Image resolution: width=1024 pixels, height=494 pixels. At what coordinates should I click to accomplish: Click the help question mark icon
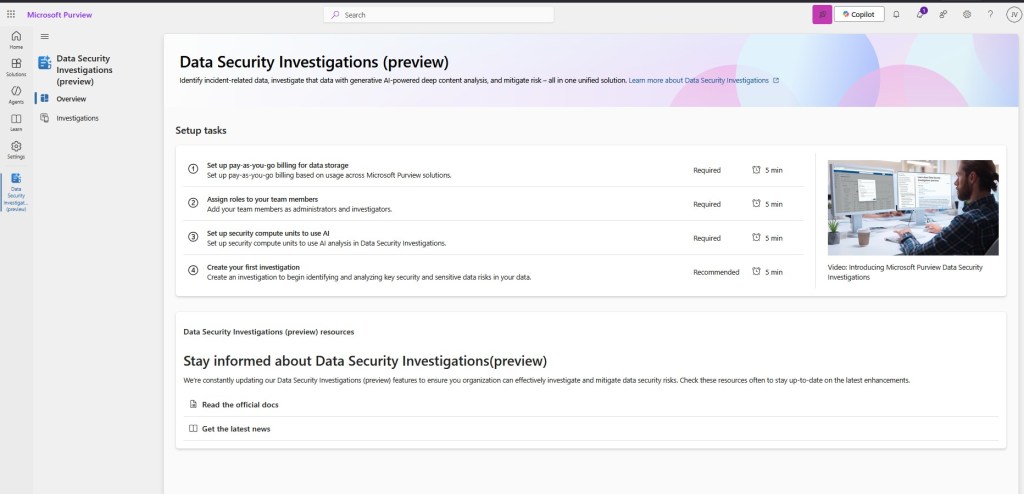[990, 15]
